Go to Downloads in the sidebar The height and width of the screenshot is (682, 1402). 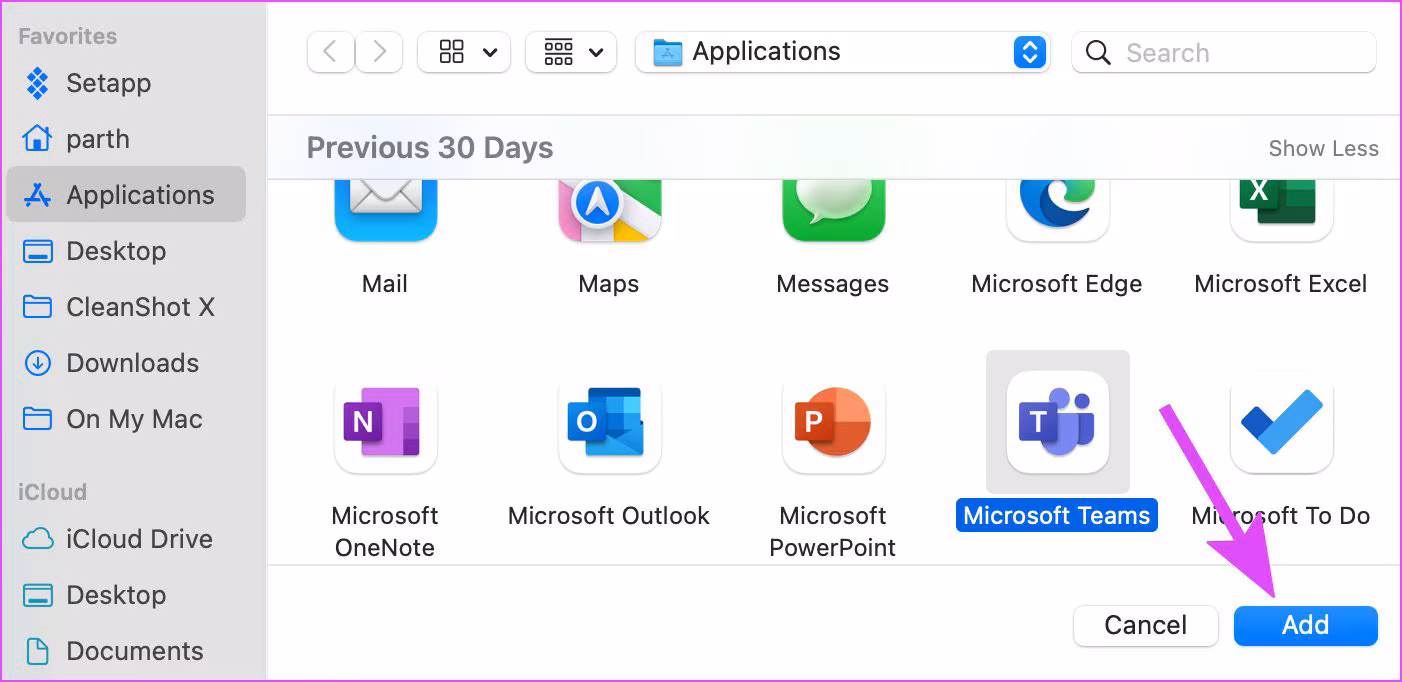(x=110, y=362)
